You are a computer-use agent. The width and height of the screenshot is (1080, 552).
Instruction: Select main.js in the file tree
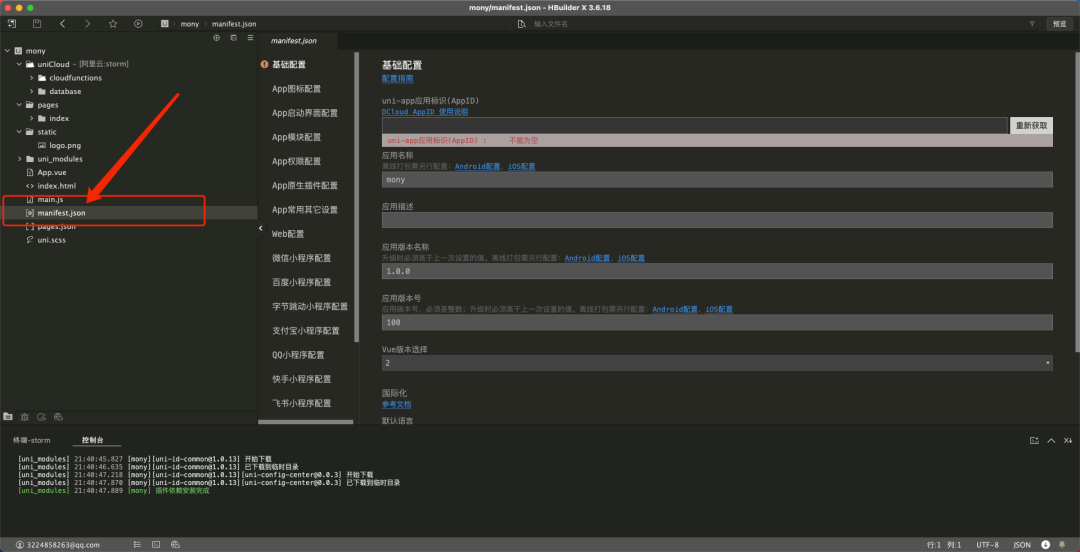[x=50, y=199]
